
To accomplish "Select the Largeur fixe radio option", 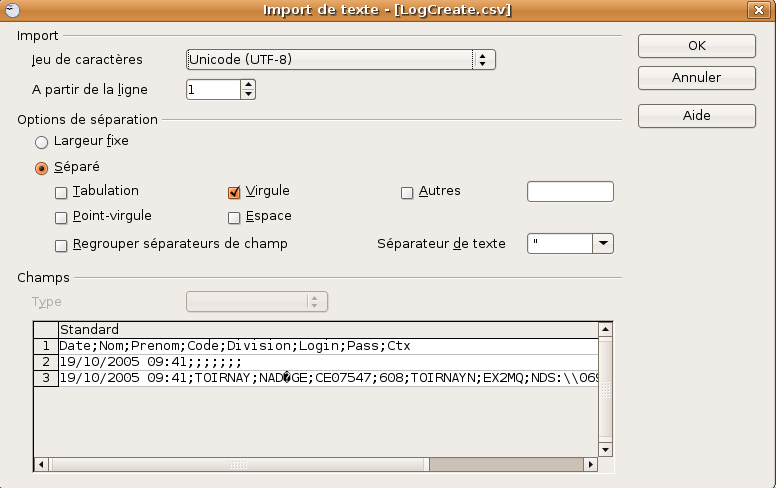I will point(42,142).
